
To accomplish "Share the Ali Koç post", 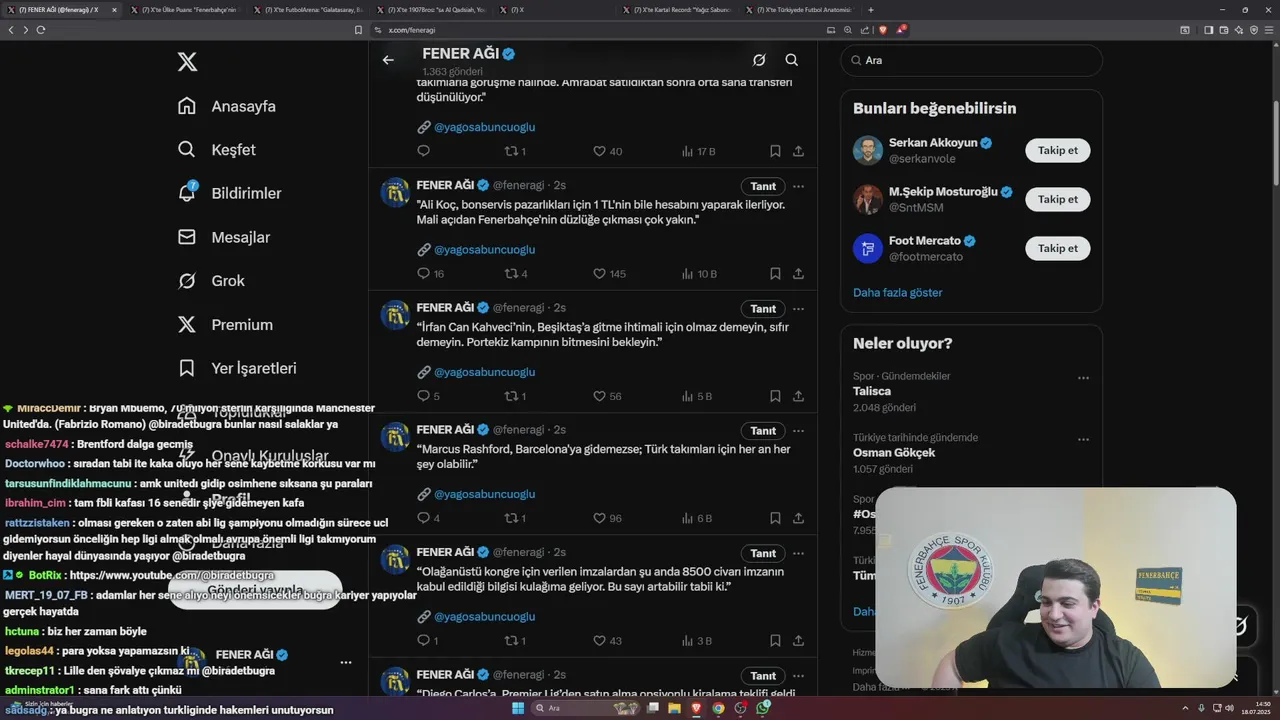I will (798, 273).
